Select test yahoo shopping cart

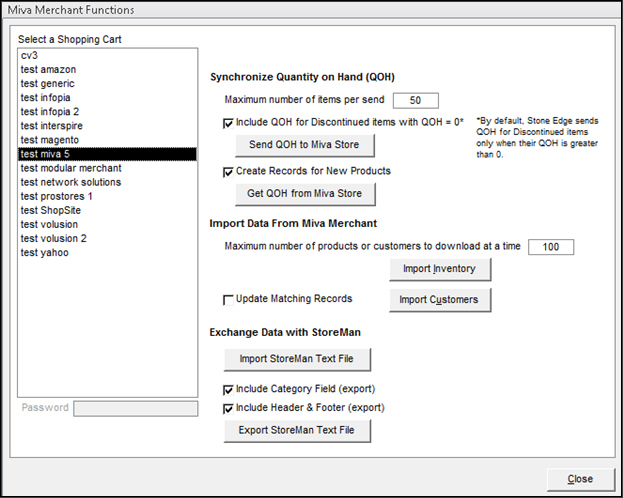107,253
